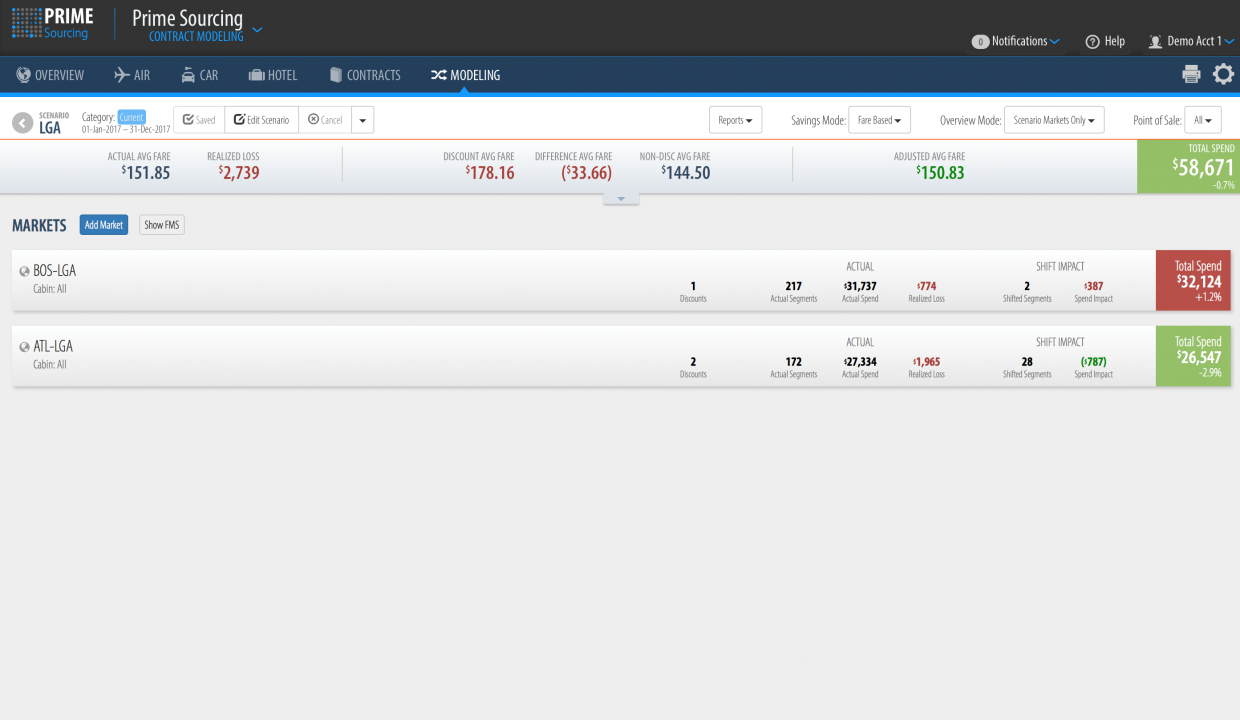Click the Prime Sourcing logo
This screenshot has width=1240, height=720.
[x=52, y=24]
